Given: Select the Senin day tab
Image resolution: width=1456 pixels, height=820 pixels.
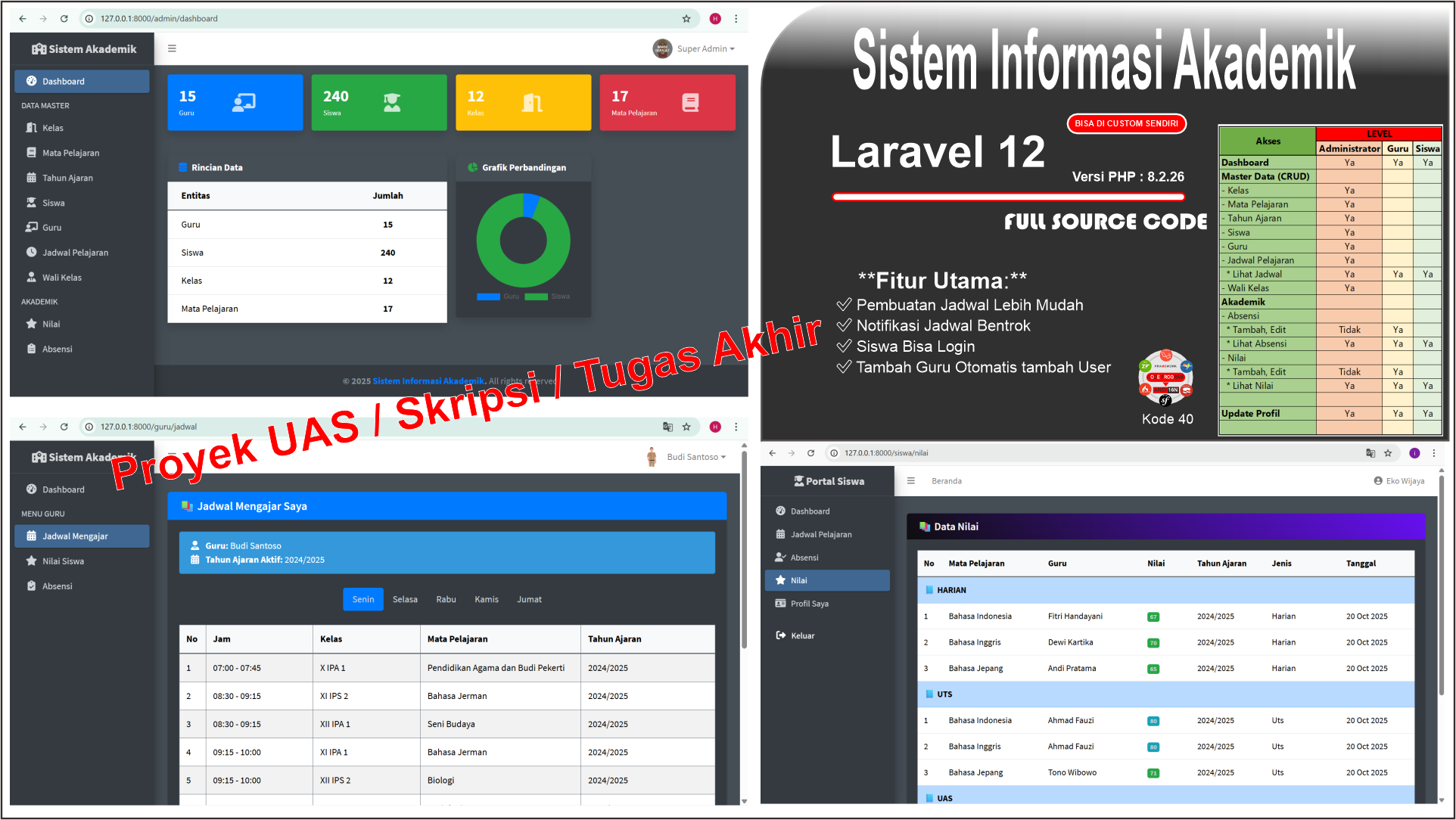Looking at the screenshot, I should coord(363,599).
